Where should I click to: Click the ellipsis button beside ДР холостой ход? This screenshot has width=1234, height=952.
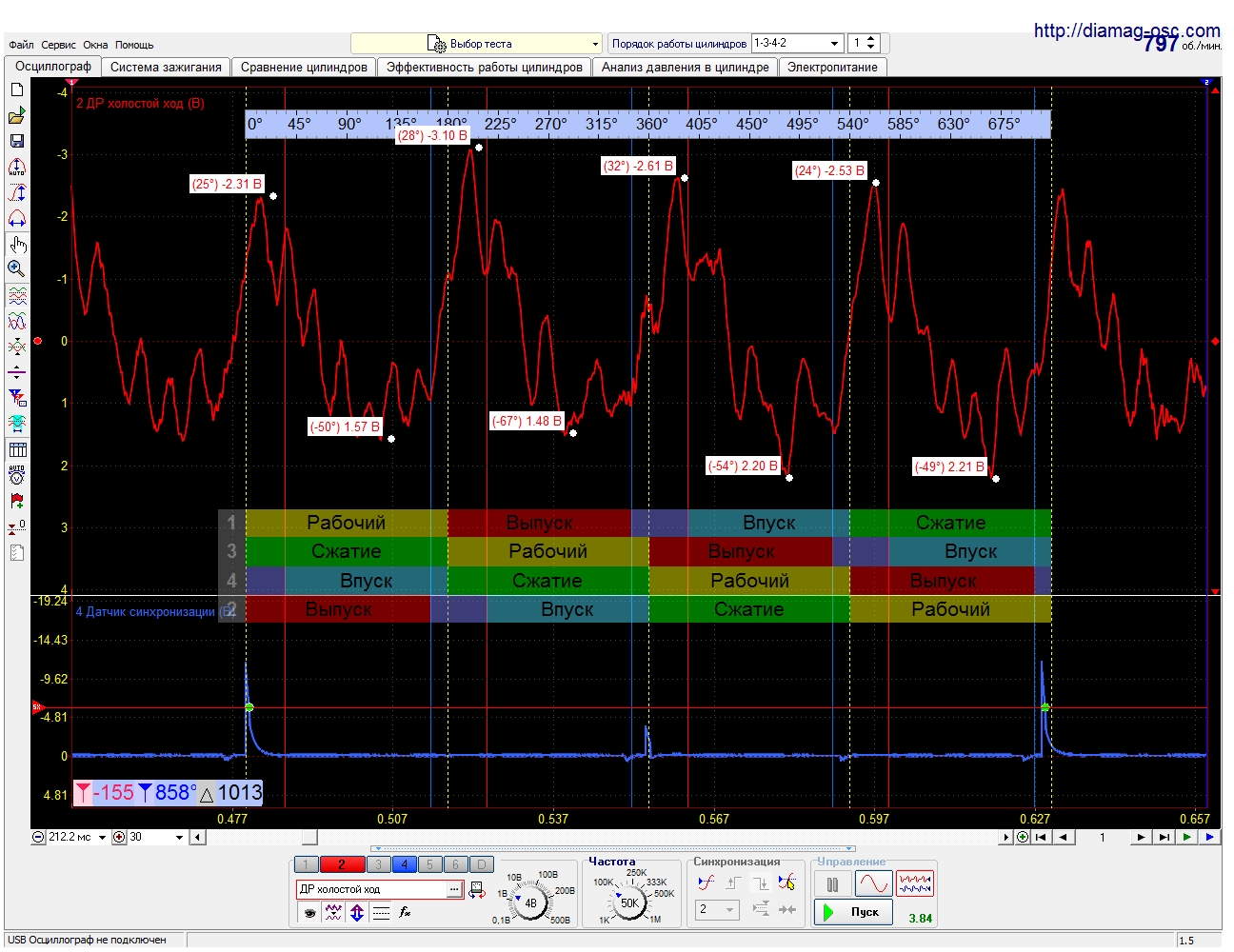point(455,889)
